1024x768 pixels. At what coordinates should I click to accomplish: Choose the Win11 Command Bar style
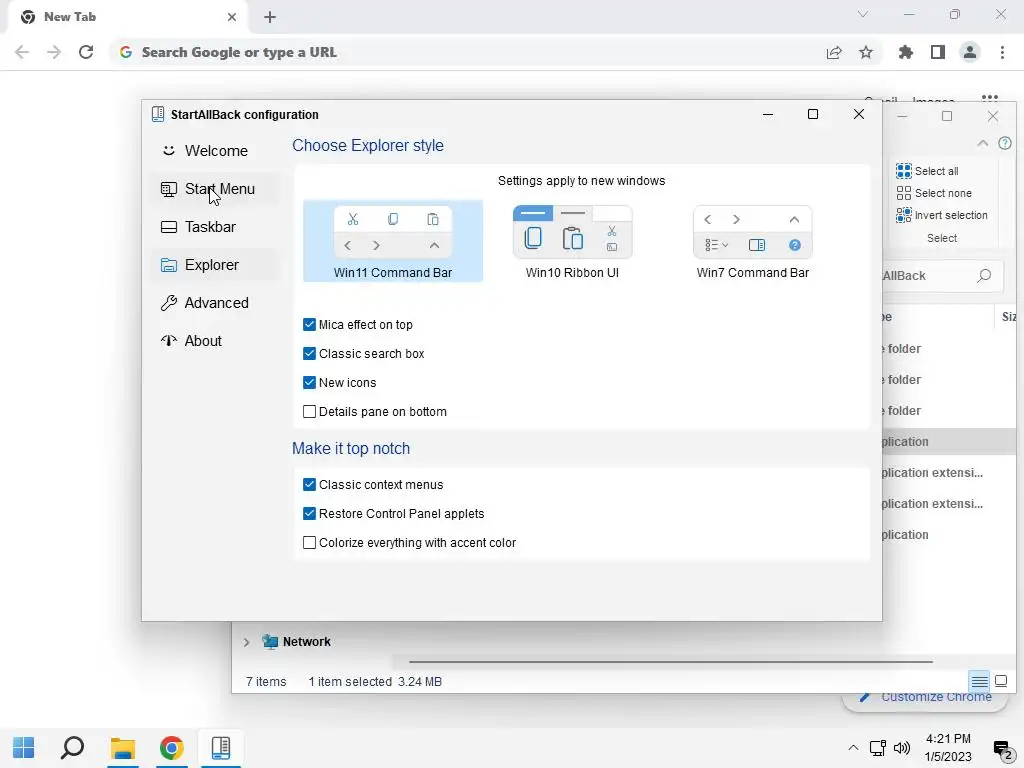392,241
